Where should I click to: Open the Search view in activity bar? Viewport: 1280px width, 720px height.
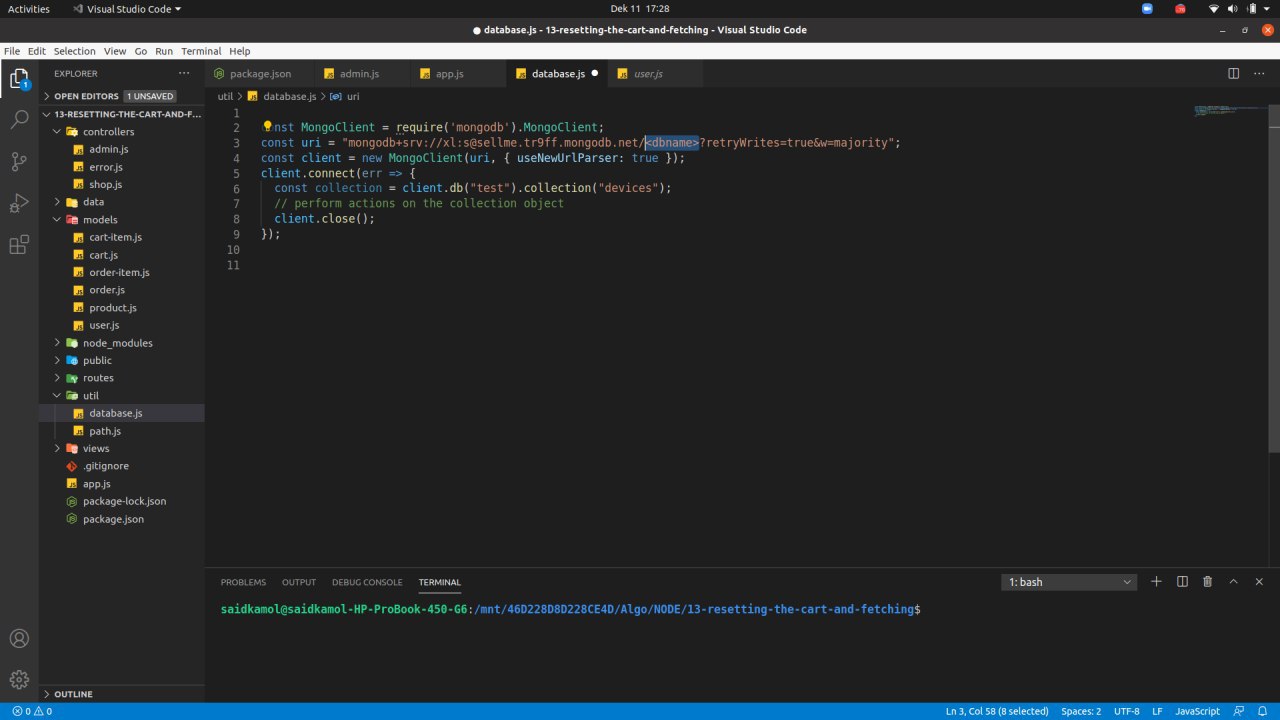19,120
